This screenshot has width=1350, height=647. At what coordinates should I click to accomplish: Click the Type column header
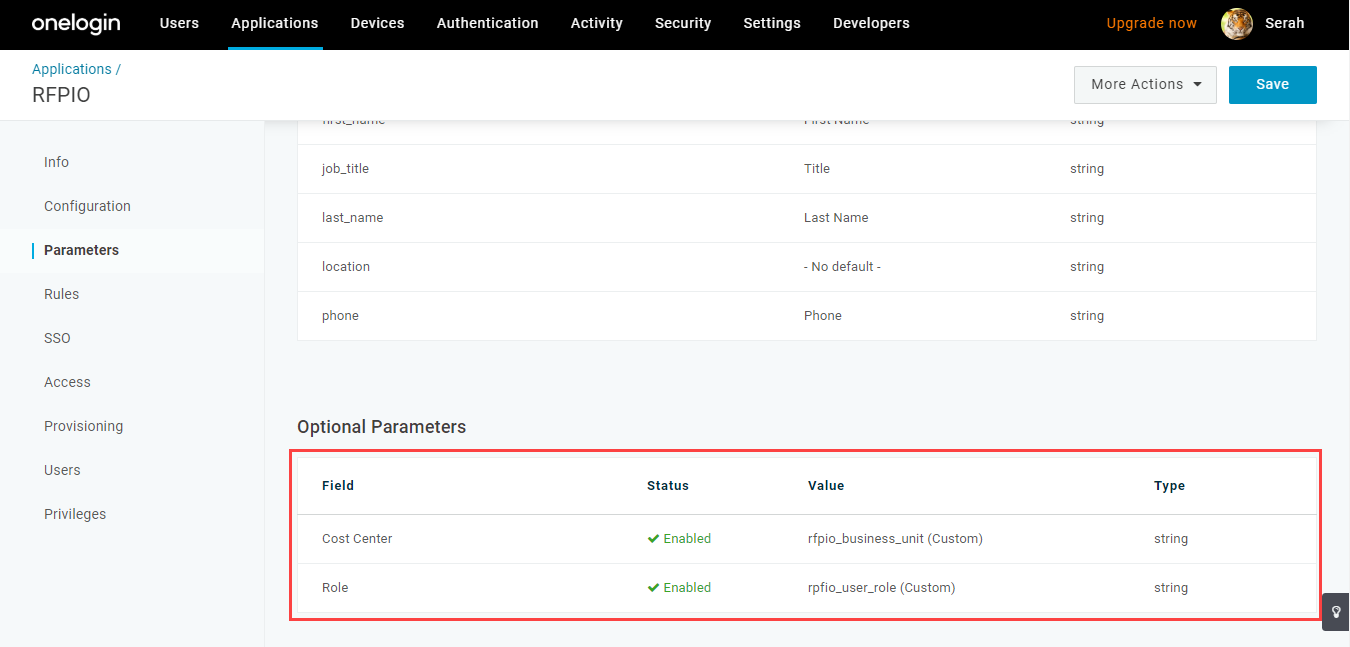[x=1169, y=486]
